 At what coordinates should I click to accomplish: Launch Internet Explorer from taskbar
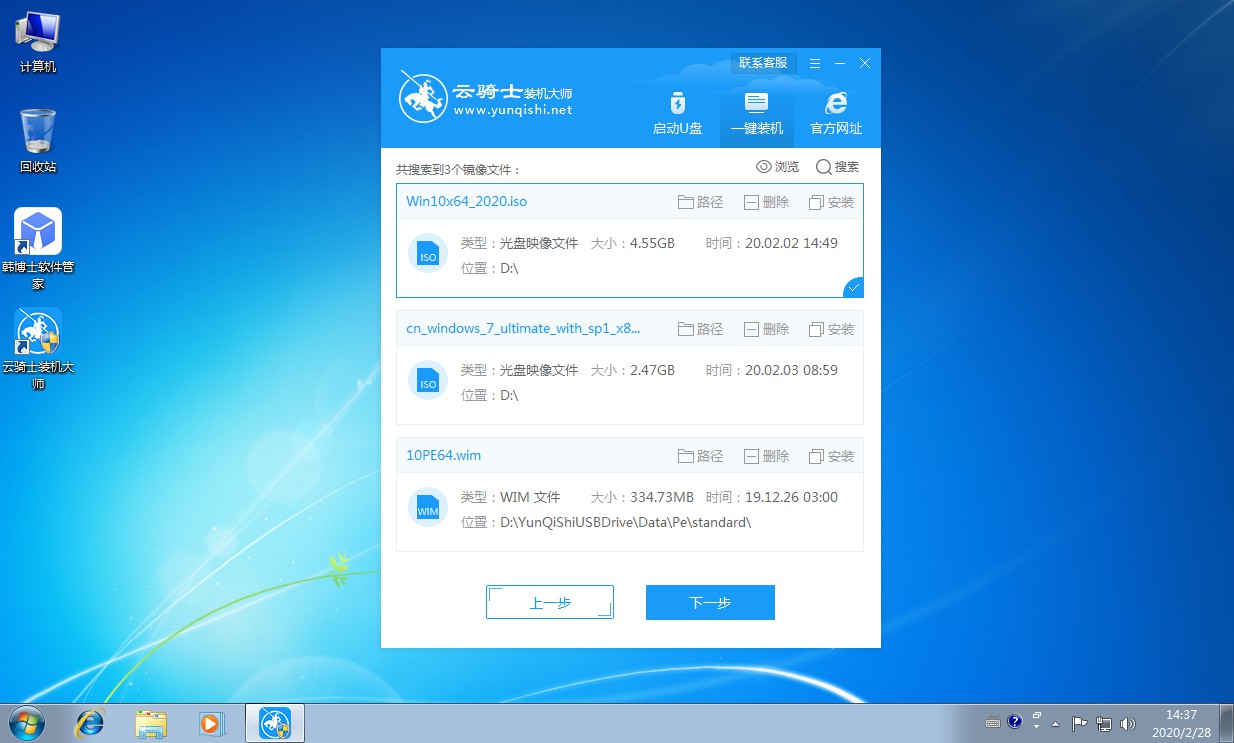[x=90, y=722]
